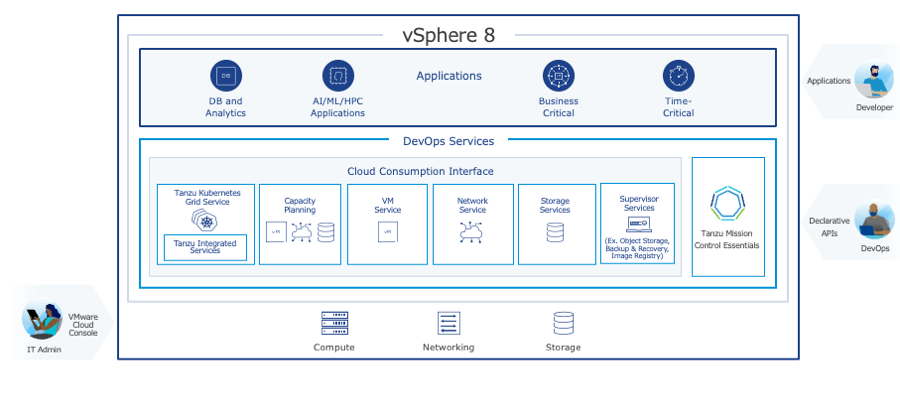Click the DB and Analytics label
Screen dimensions: 900x414
[x=226, y=107]
